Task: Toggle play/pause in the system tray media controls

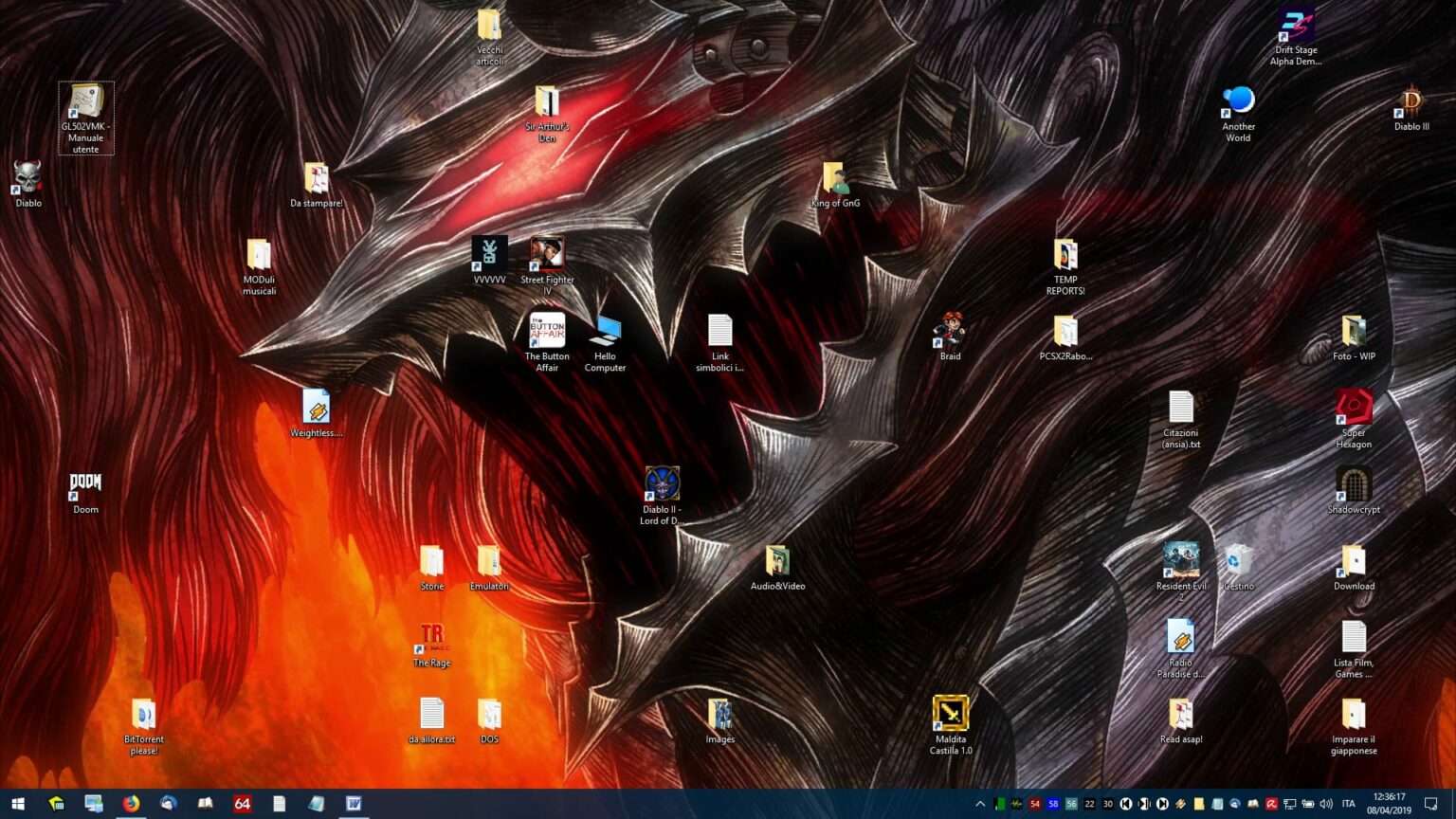Action: pyautogui.click(x=1145, y=804)
